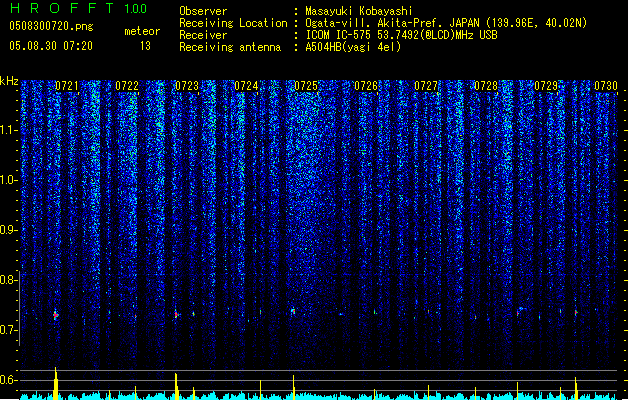The image size is (629, 400).
Task: Click the version number 1.0.0
Action: click(x=136, y=8)
